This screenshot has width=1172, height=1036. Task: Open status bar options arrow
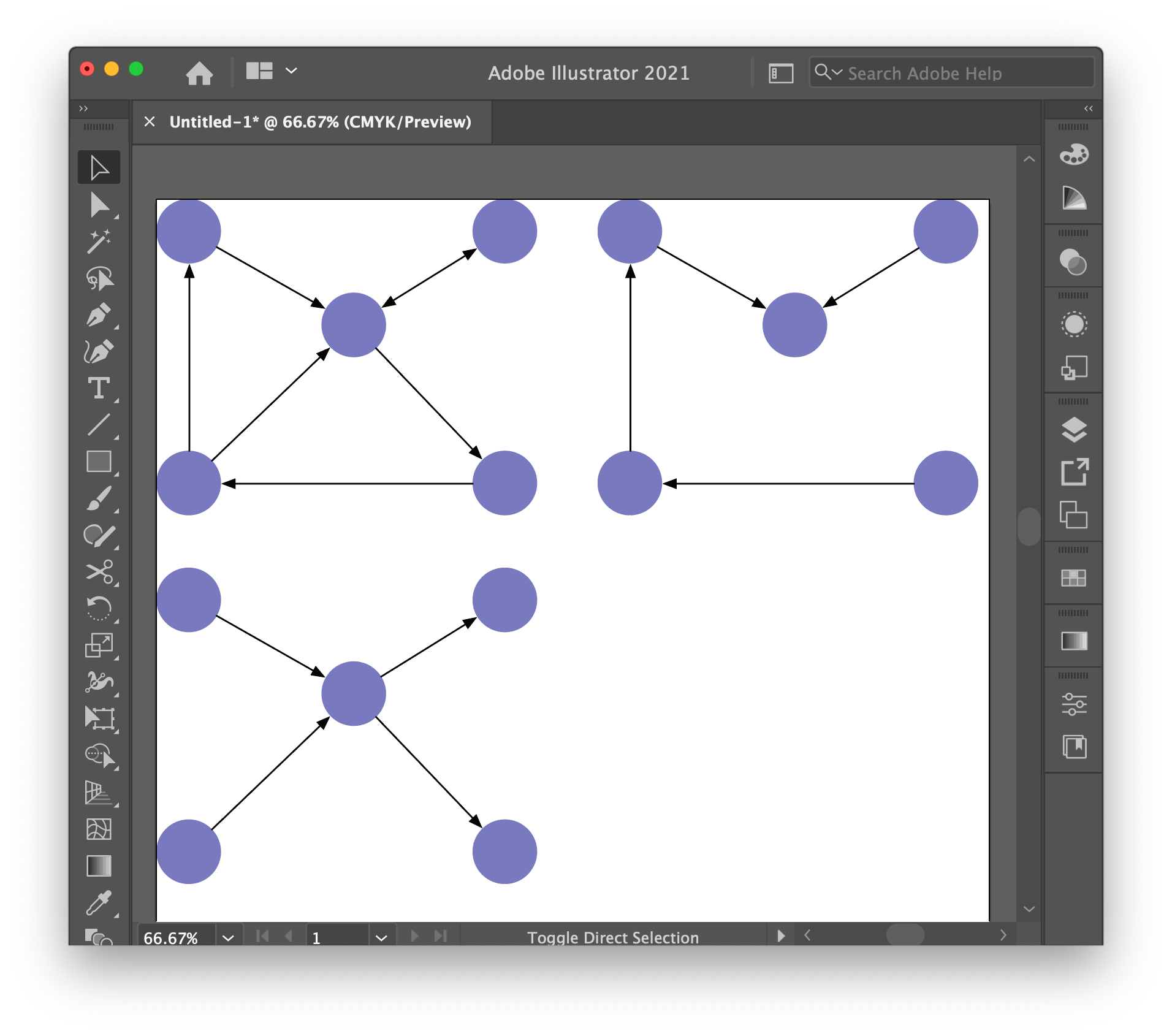click(x=780, y=936)
